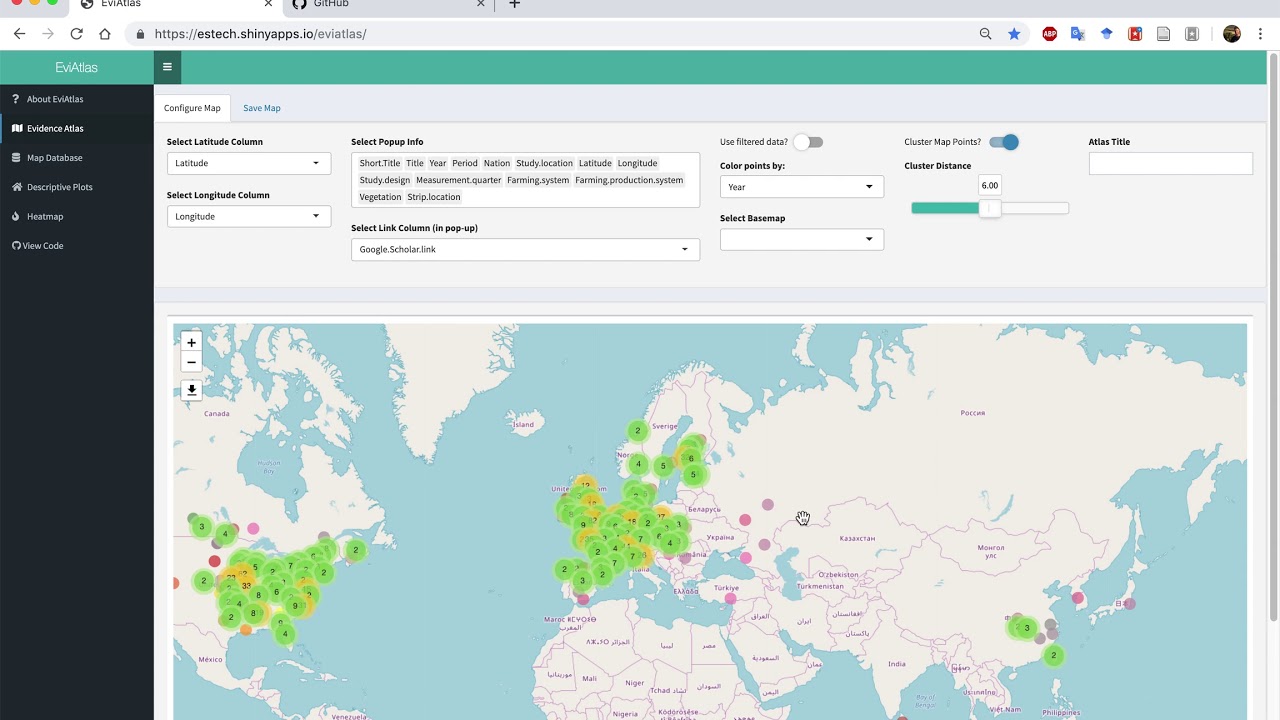Click the Farming.production.system popup tag
1280x720 pixels.
coord(629,180)
